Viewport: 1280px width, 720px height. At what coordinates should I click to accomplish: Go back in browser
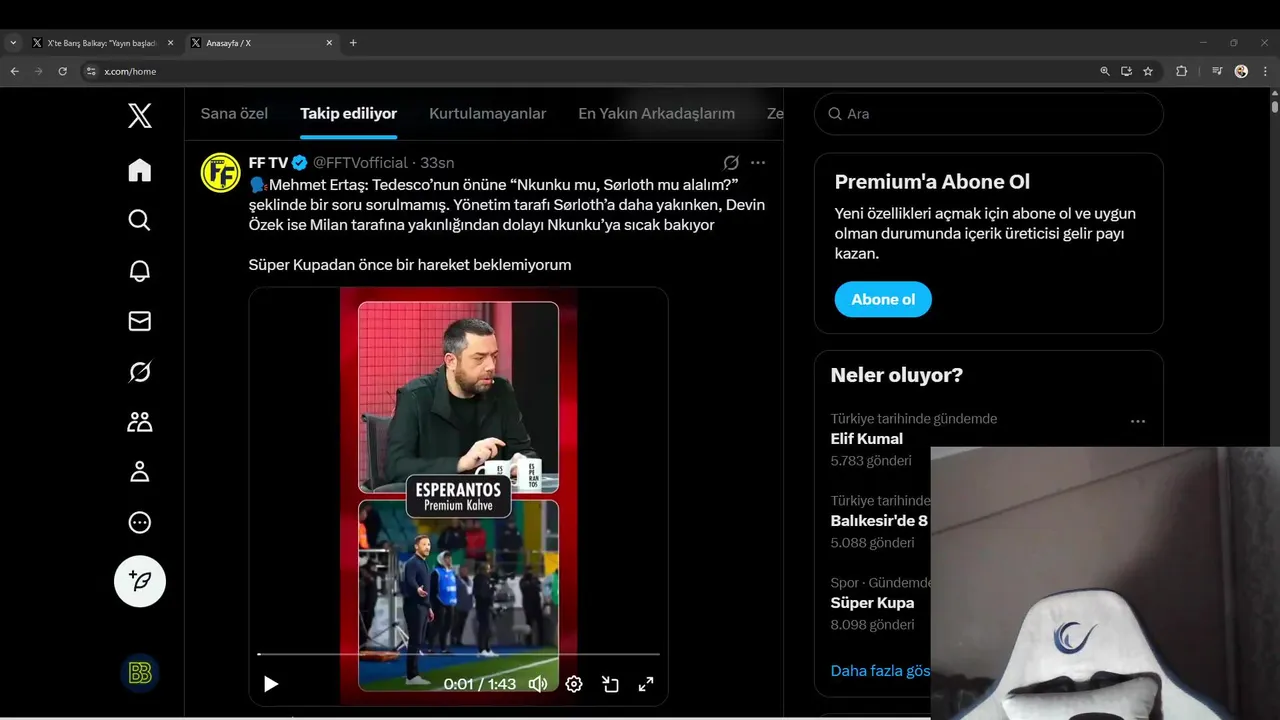click(15, 71)
